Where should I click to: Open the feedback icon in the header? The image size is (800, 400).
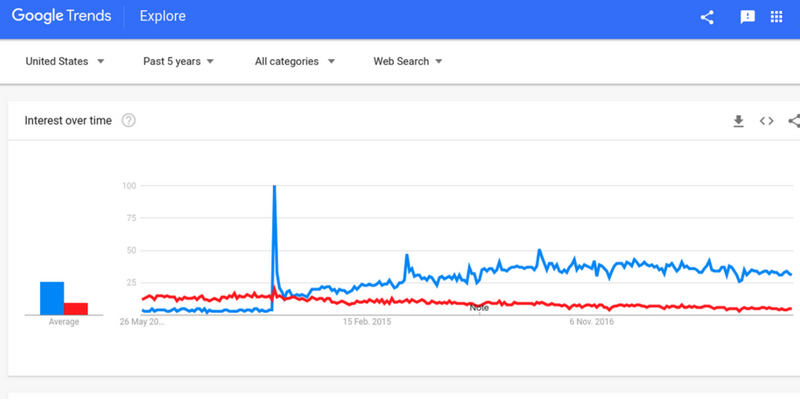[x=747, y=17]
